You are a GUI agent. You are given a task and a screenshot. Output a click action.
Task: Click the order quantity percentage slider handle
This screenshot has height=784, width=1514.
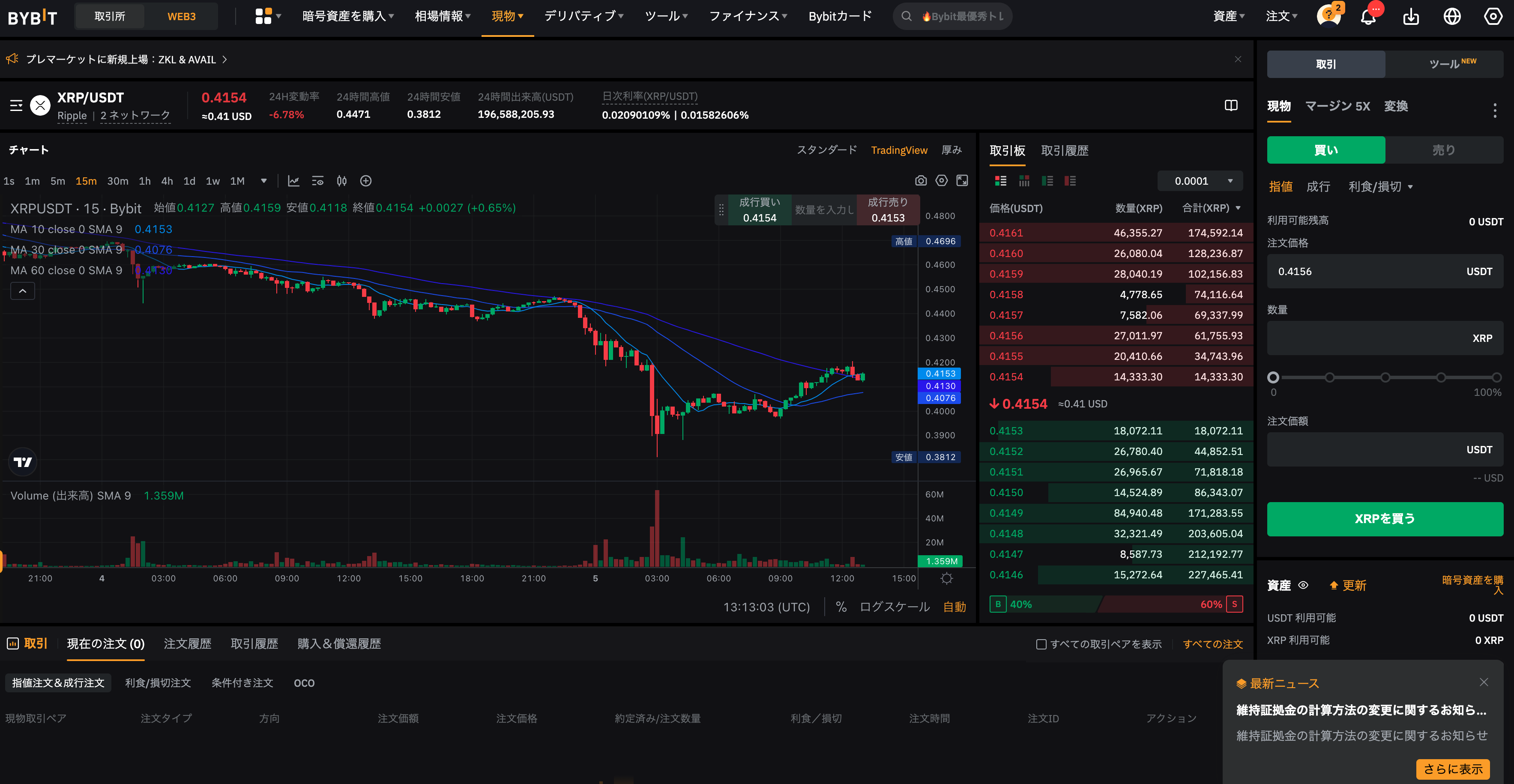tap(1273, 377)
